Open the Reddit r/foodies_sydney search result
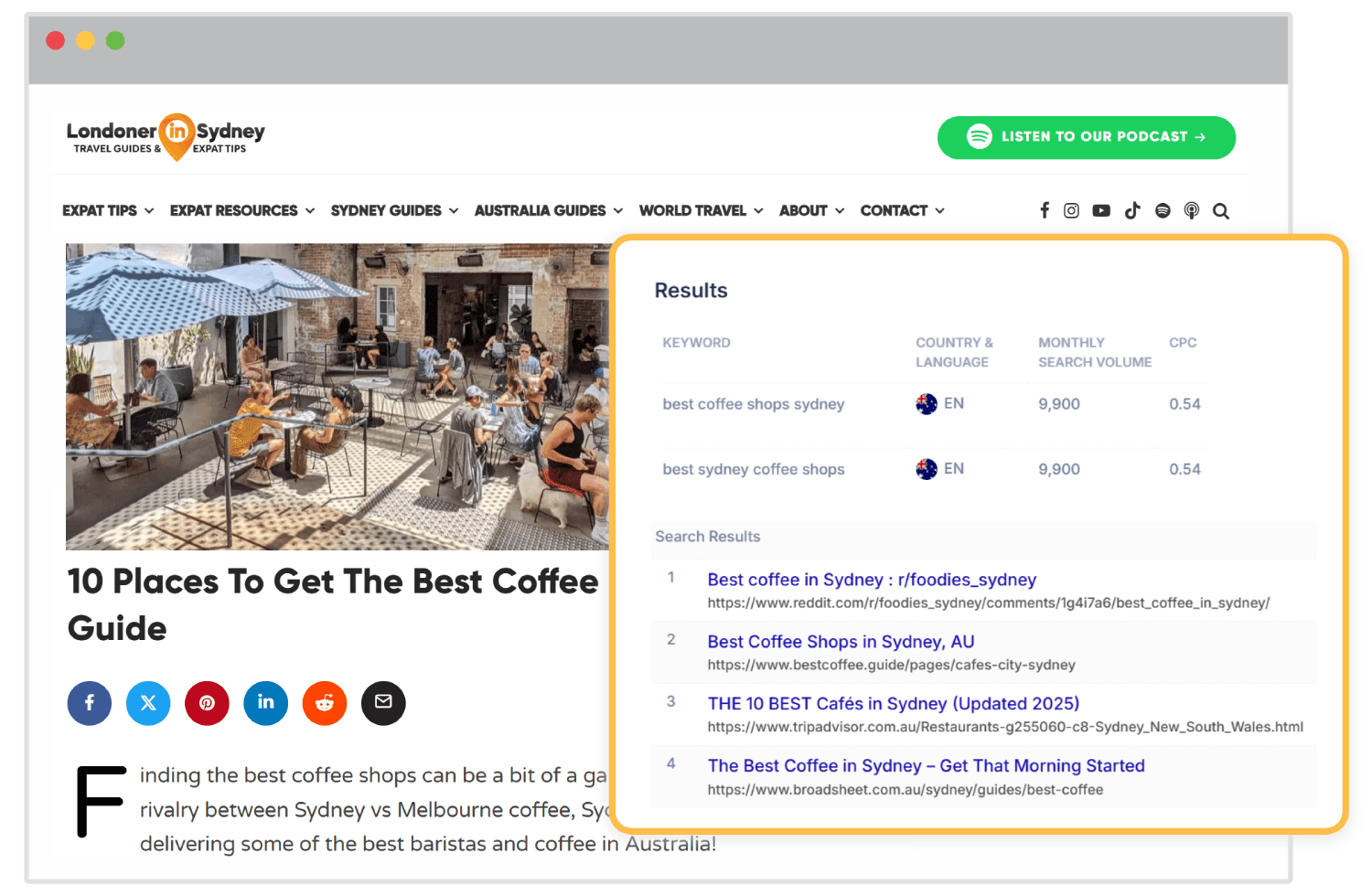The width and height of the screenshot is (1372, 896). click(871, 580)
